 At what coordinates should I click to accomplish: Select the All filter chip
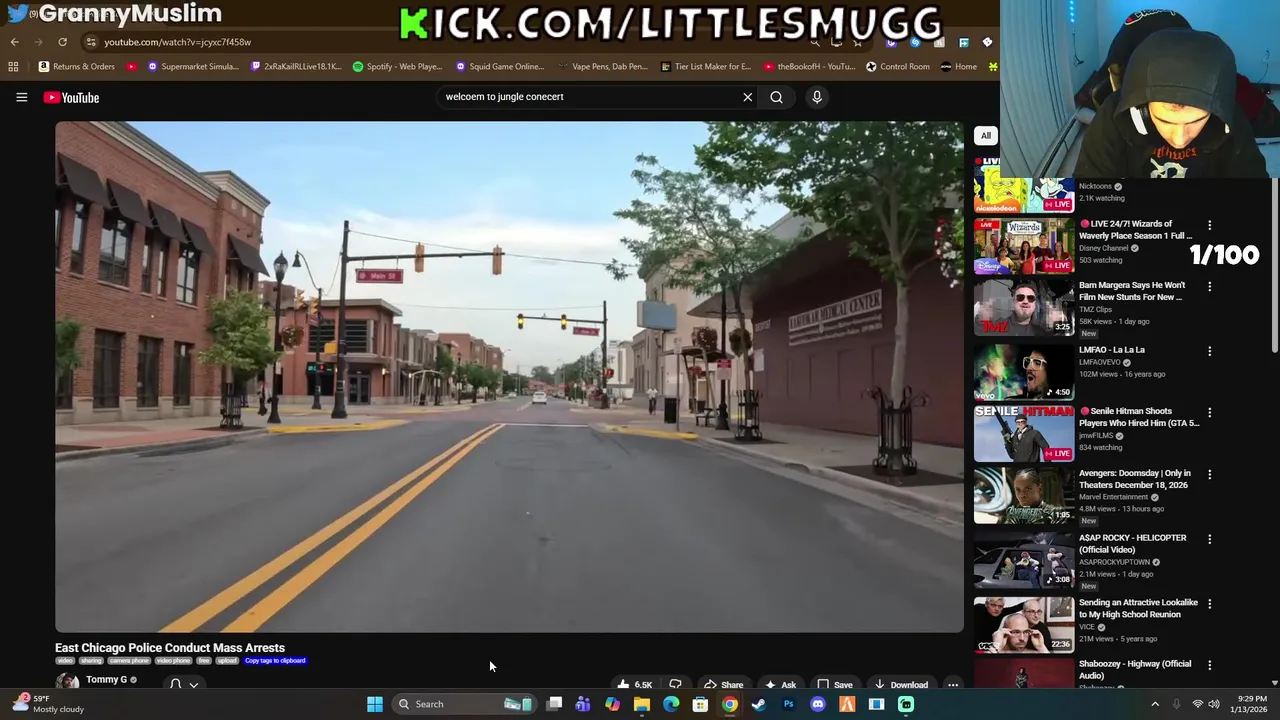pyautogui.click(x=985, y=136)
